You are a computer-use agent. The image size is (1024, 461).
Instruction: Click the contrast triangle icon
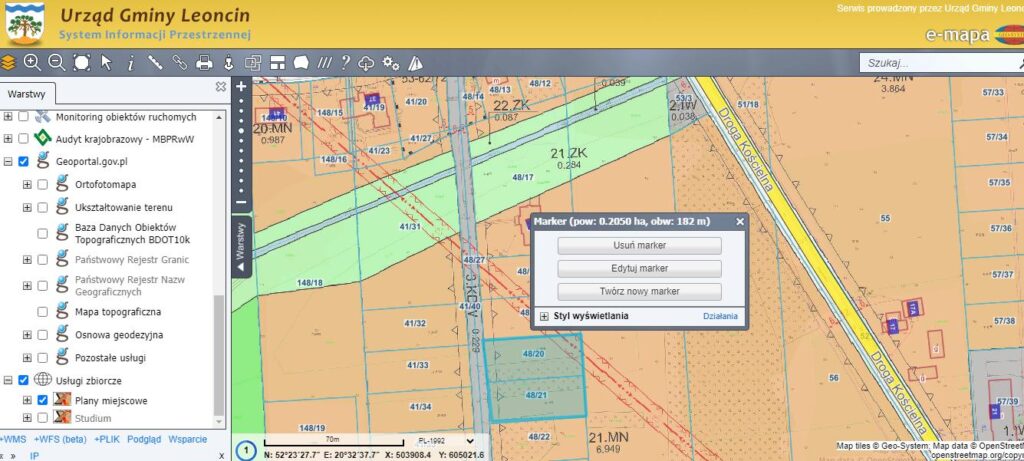click(x=415, y=63)
